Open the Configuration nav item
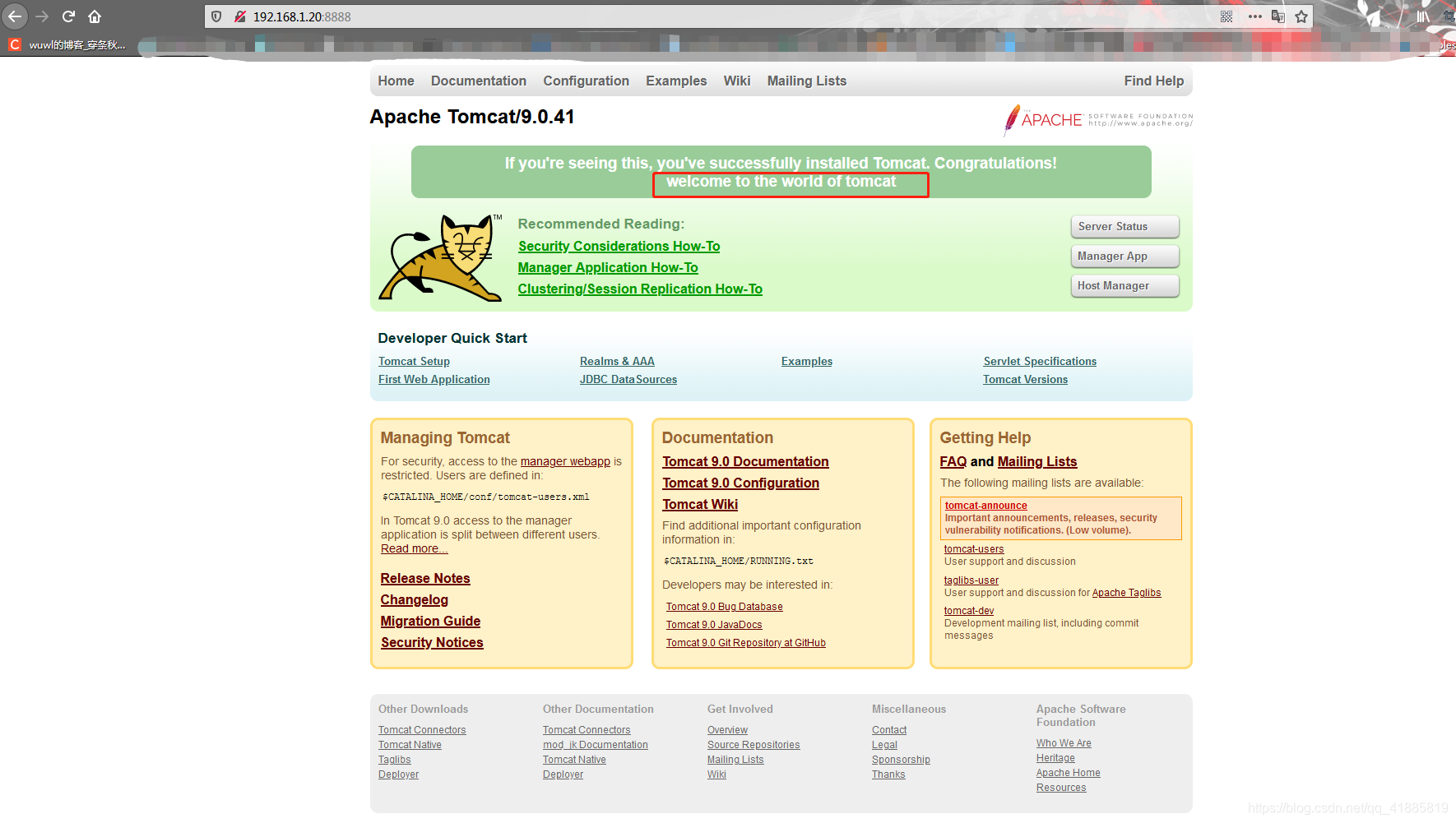Screen dimensions: 1456x823 [586, 81]
